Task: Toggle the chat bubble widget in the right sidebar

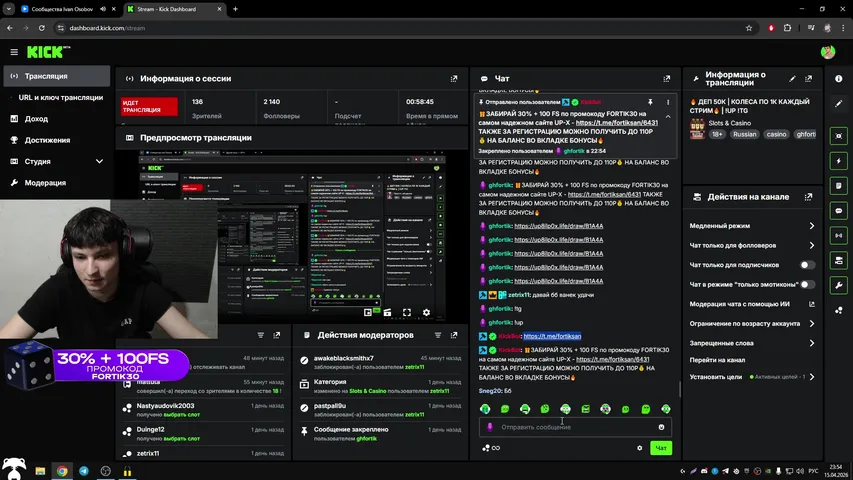Action: pos(838,211)
